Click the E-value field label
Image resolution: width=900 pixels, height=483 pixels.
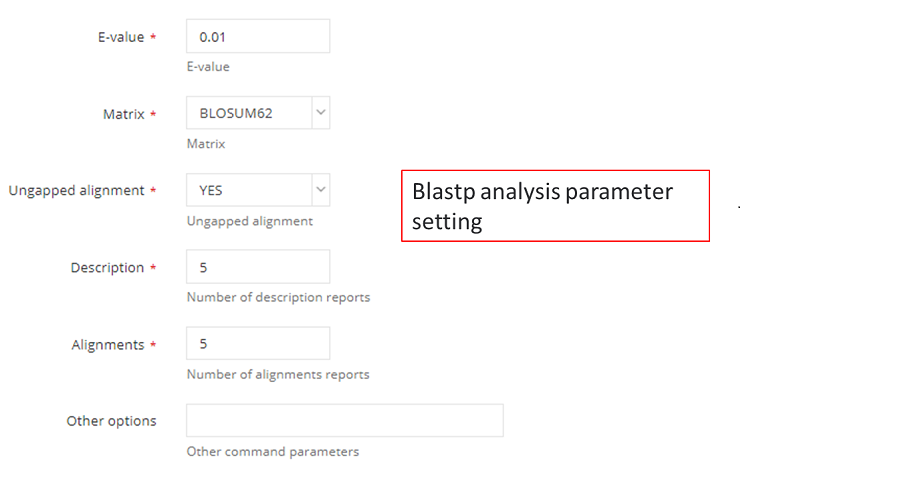[120, 37]
